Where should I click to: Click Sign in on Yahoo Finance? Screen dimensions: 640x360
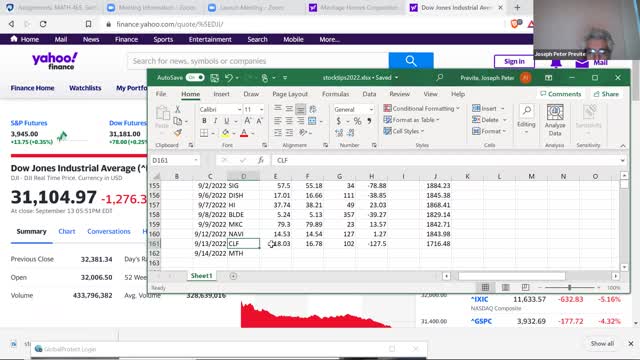[x=514, y=62]
